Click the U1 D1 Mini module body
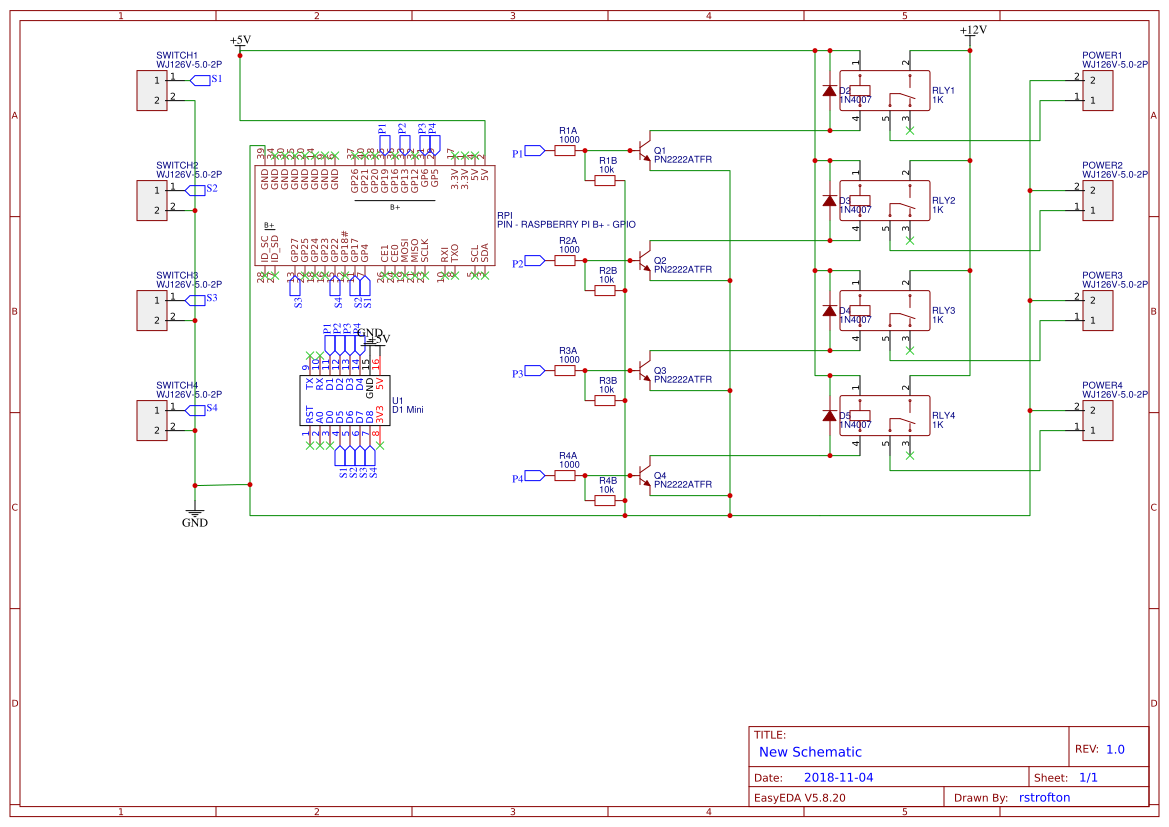 pos(344,400)
